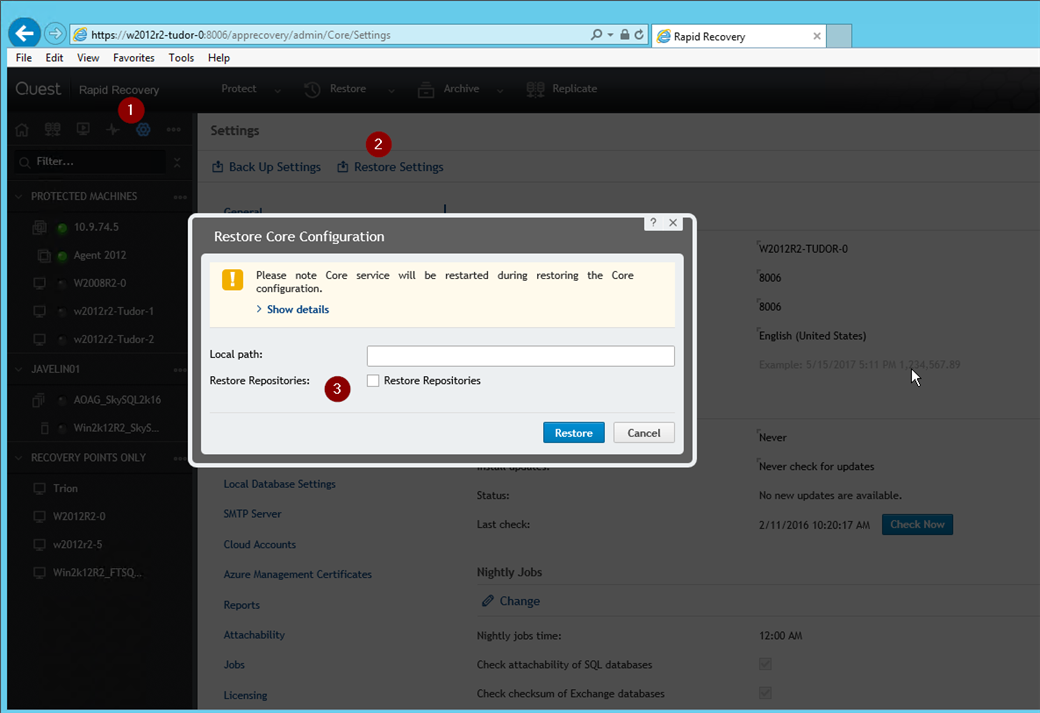
Task: Open the Home icon in sidebar
Action: coord(22,129)
